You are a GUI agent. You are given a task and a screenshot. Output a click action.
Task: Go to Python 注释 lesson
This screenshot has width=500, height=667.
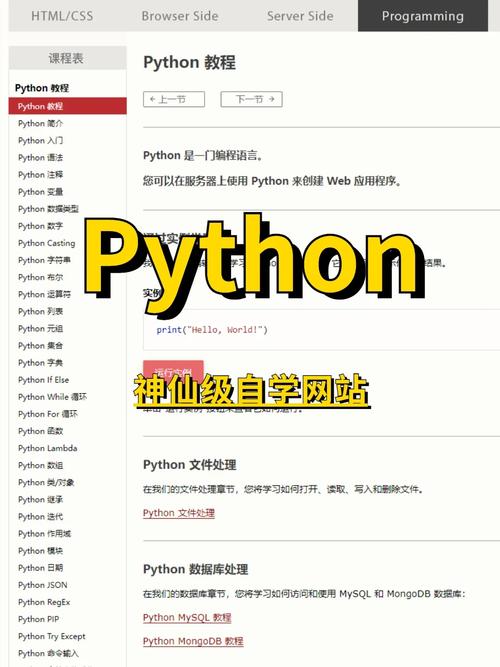click(x=40, y=174)
